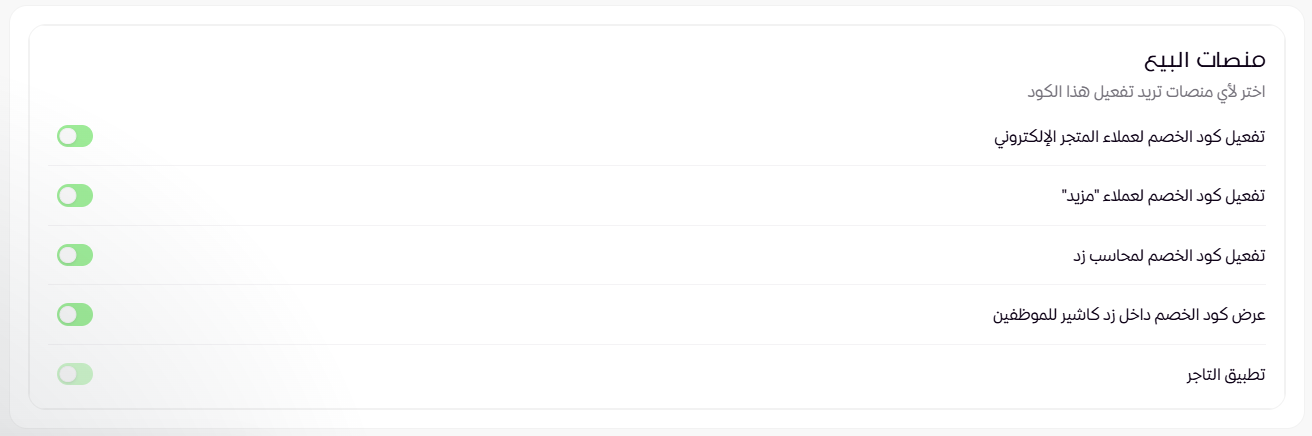Disable the discount code switch for "مزيد" customers

click(75, 196)
